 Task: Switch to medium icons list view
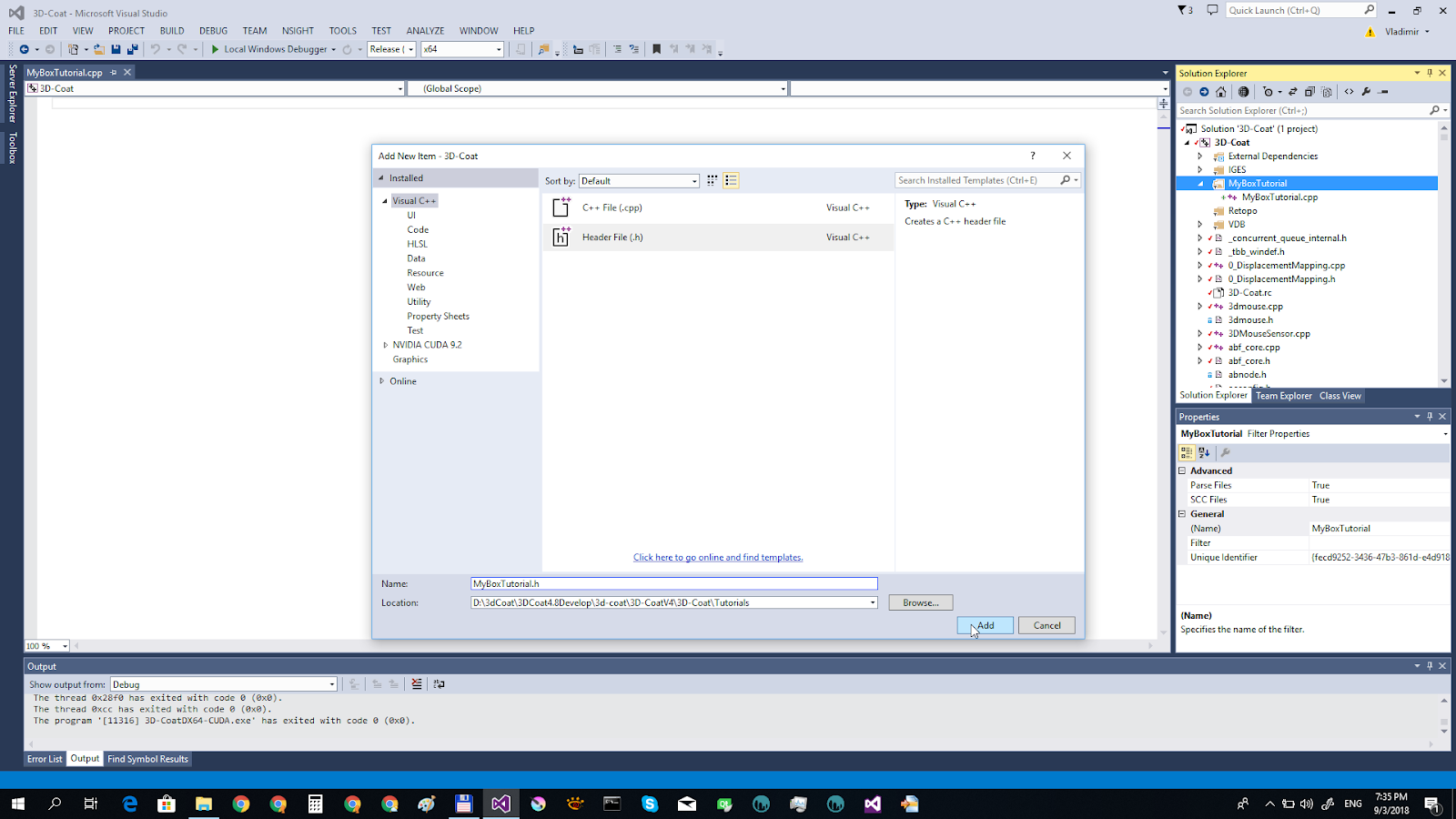731,180
